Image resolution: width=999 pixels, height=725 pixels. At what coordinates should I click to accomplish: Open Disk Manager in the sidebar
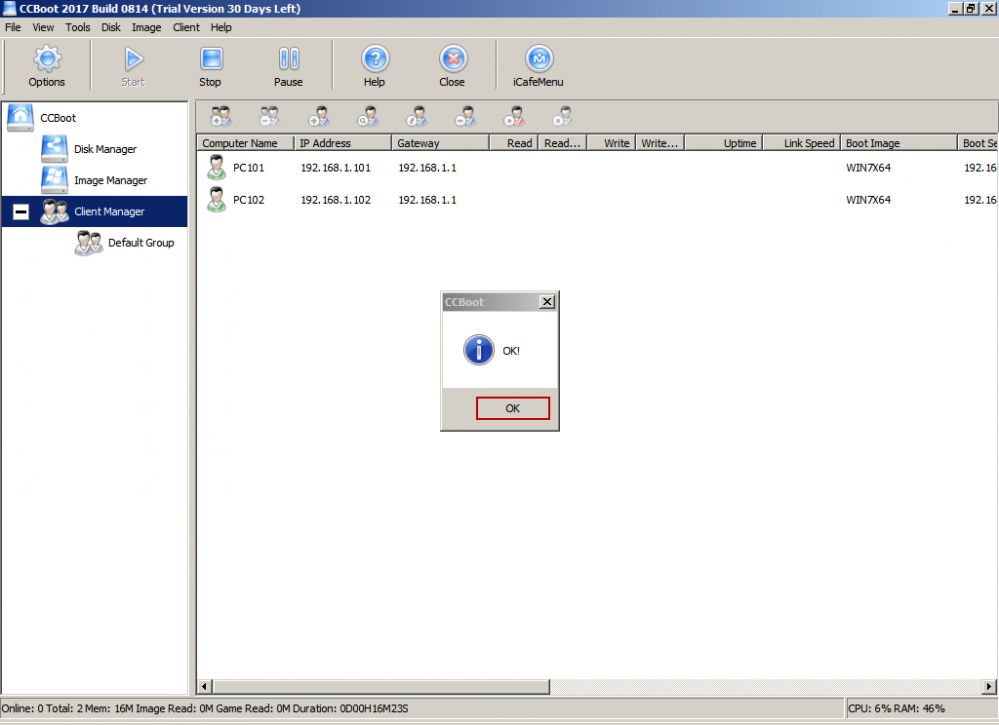(x=105, y=149)
